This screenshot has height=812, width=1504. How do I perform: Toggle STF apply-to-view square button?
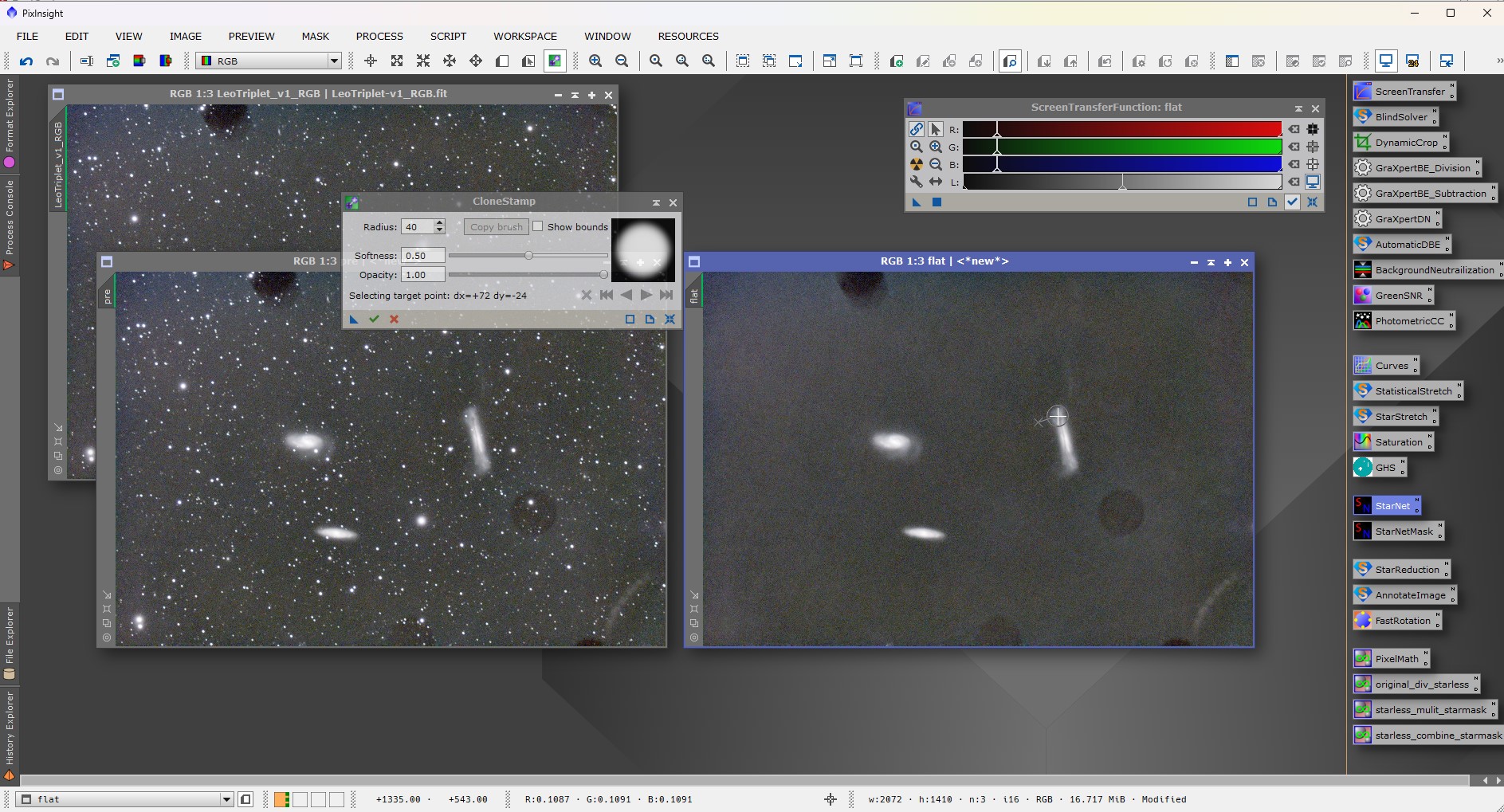937,202
